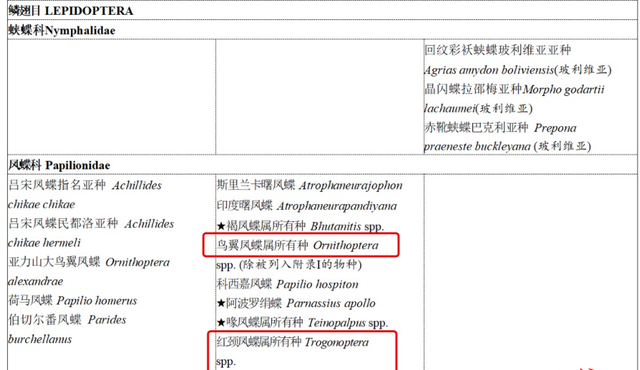Select '科西嘉凤蝶 Papilio hospiton' entry
The height and width of the screenshot is (370, 640).
point(287,284)
